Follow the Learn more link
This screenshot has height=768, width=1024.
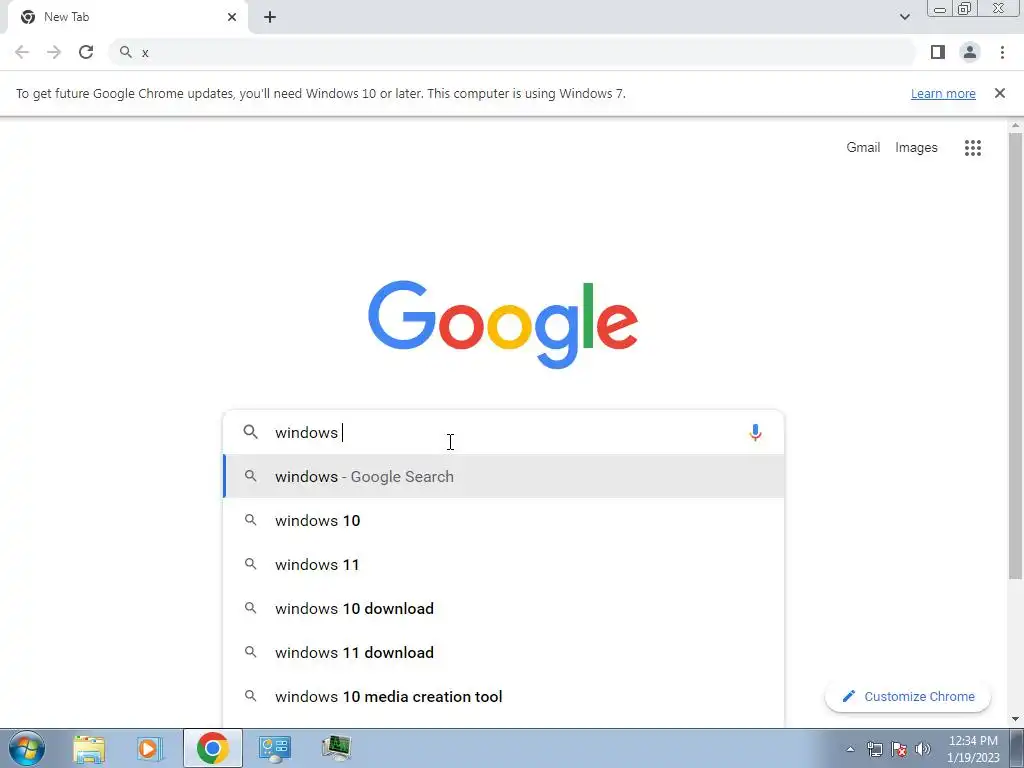943,93
